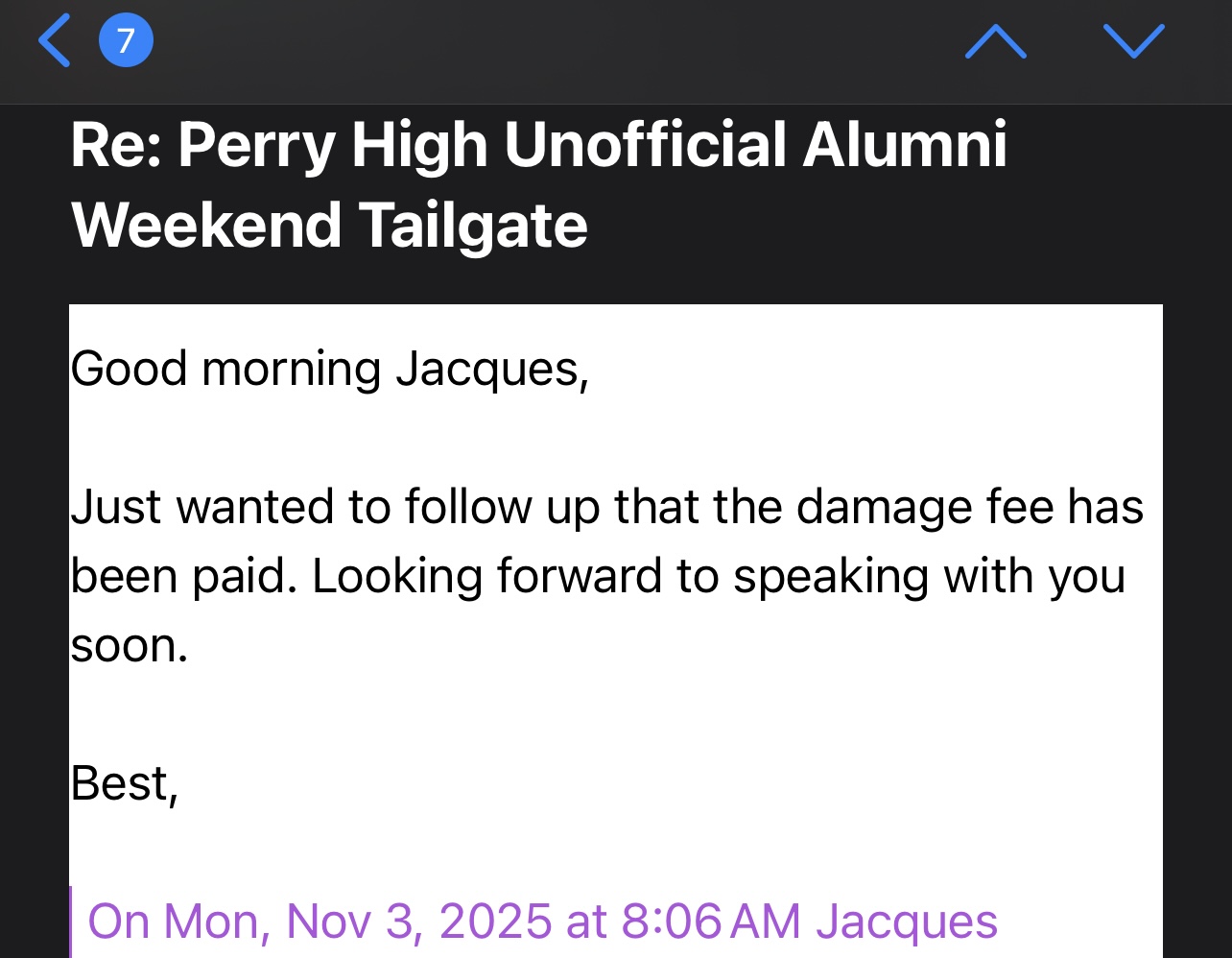1232x958 pixels.
Task: Click the purple quote bar beside quoted text
Action: (72, 922)
